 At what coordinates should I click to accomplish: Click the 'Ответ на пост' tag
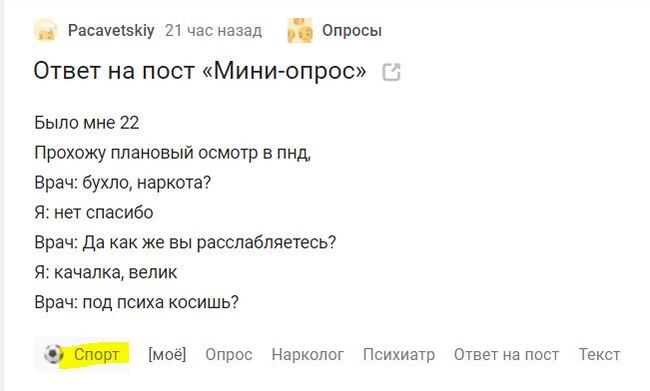click(x=507, y=355)
